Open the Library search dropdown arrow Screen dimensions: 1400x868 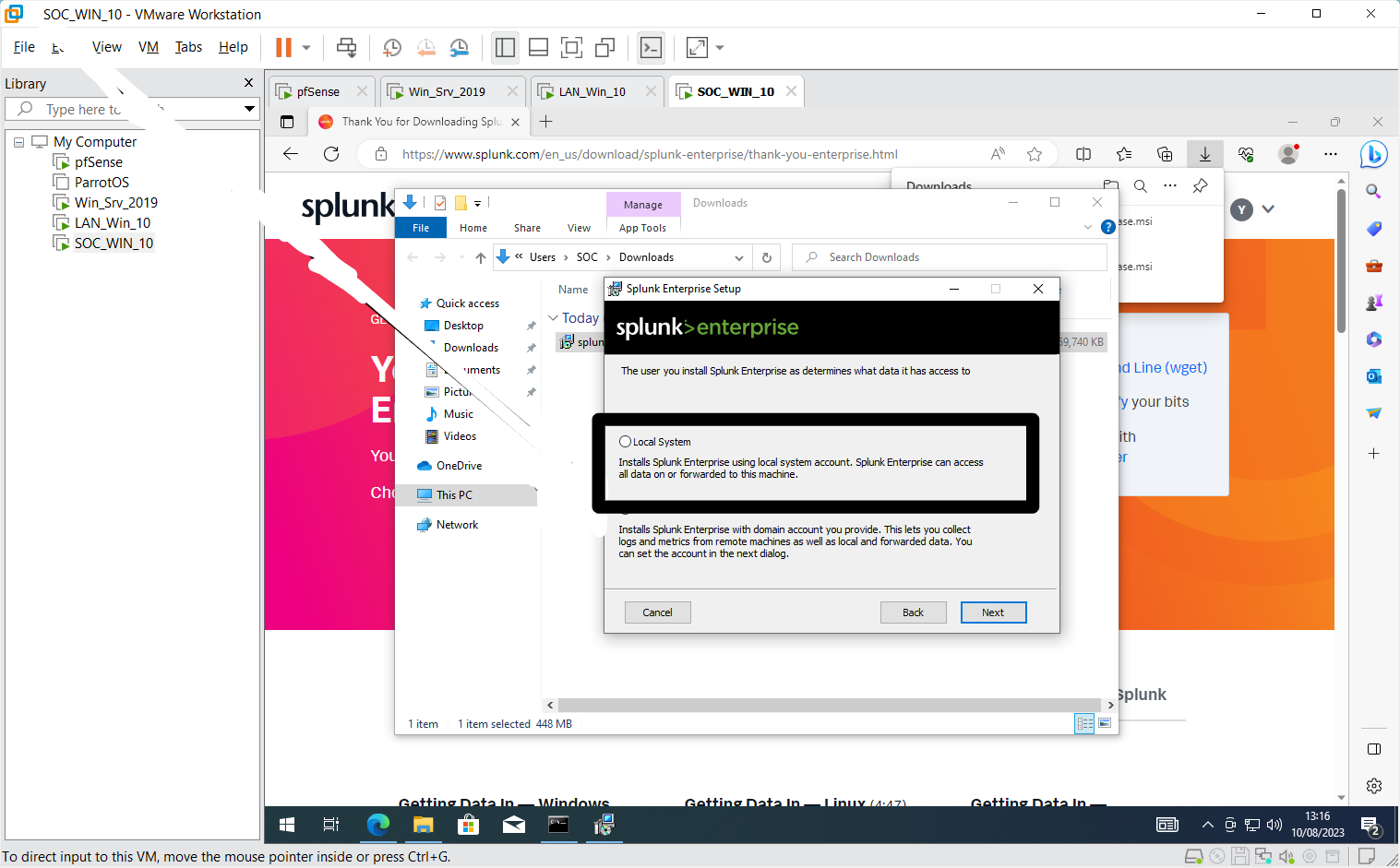(249, 109)
